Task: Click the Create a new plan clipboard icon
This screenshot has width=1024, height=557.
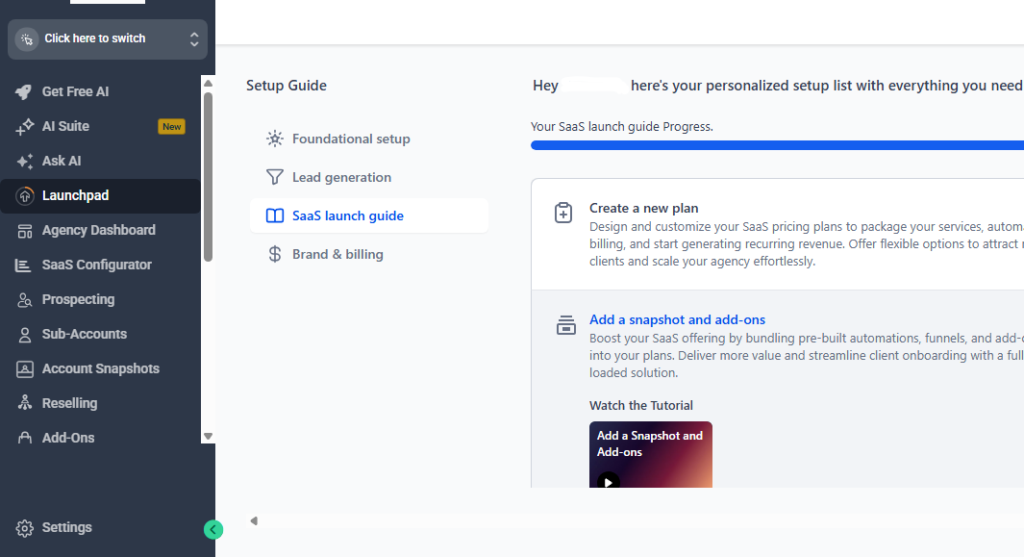Action: [563, 213]
